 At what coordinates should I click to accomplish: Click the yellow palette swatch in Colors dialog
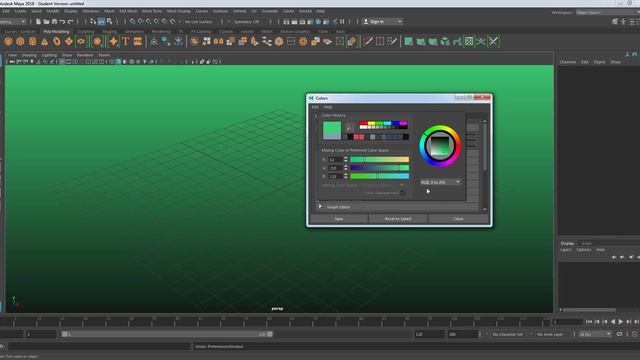[371, 124]
